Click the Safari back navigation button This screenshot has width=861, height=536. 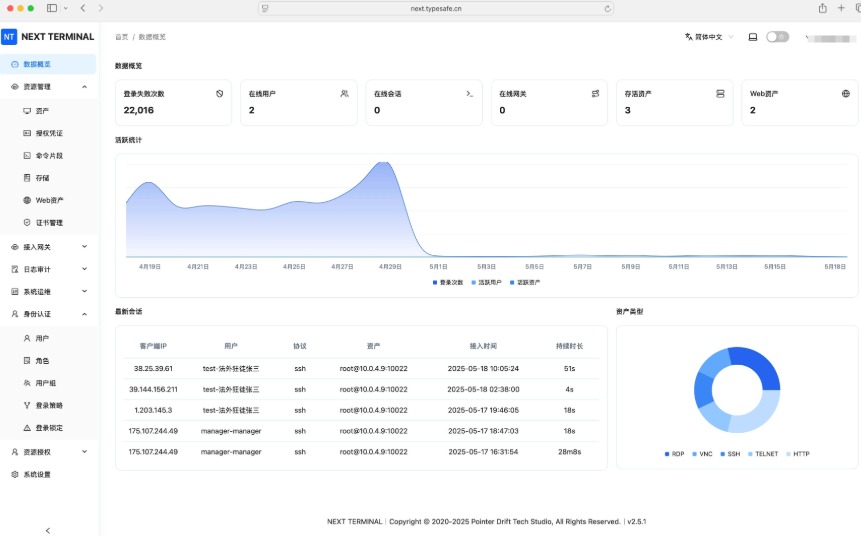(83, 8)
